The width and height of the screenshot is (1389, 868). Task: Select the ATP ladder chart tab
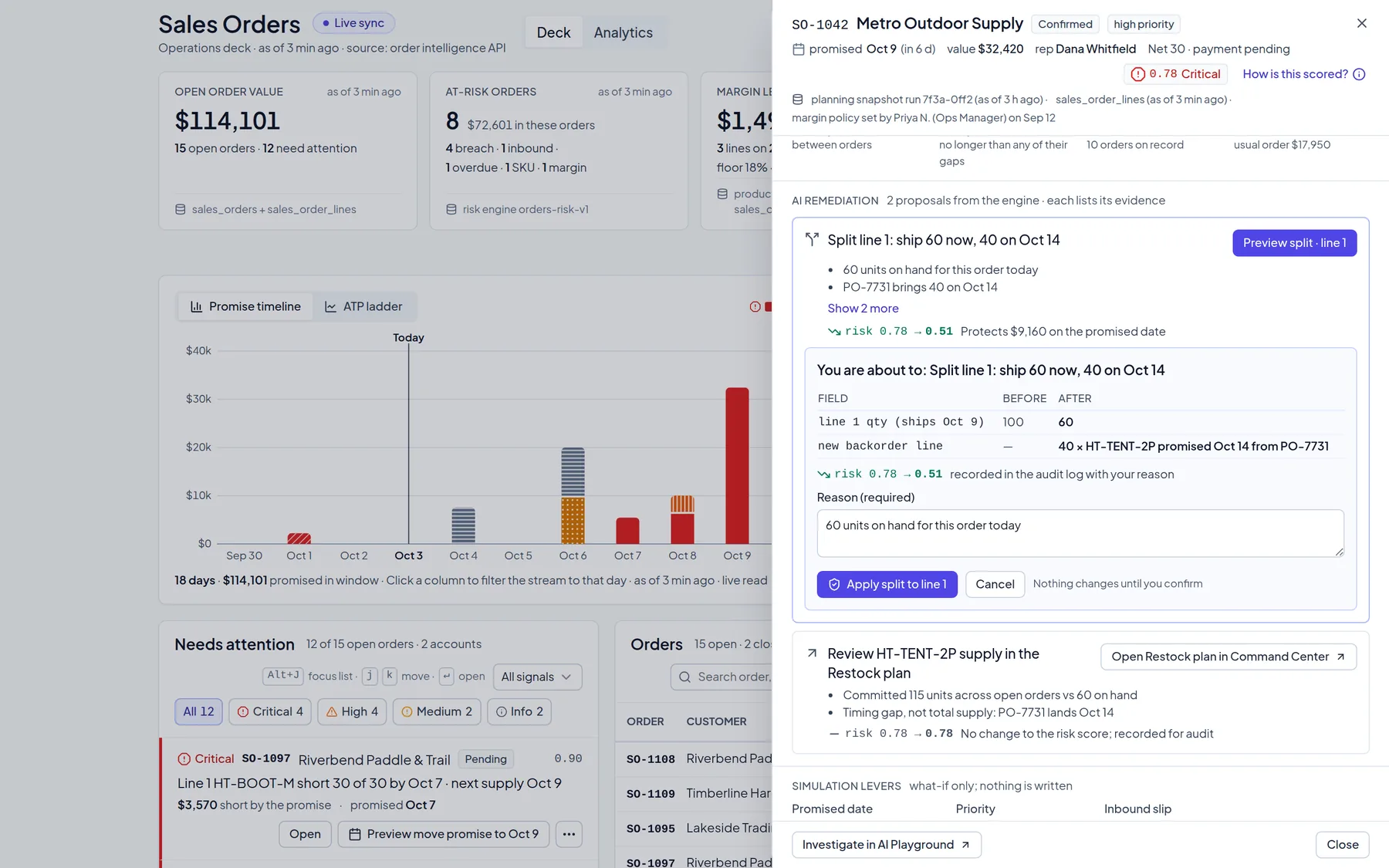(x=363, y=306)
